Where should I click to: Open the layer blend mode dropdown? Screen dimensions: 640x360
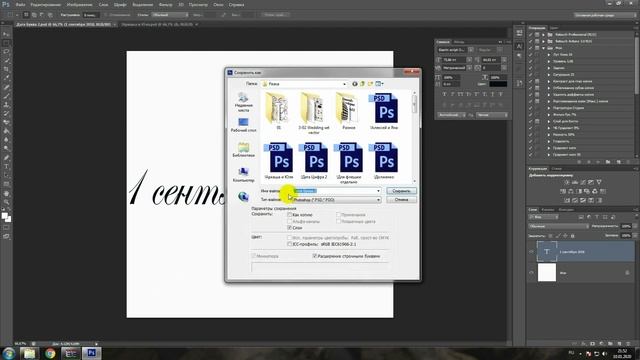tap(558, 226)
